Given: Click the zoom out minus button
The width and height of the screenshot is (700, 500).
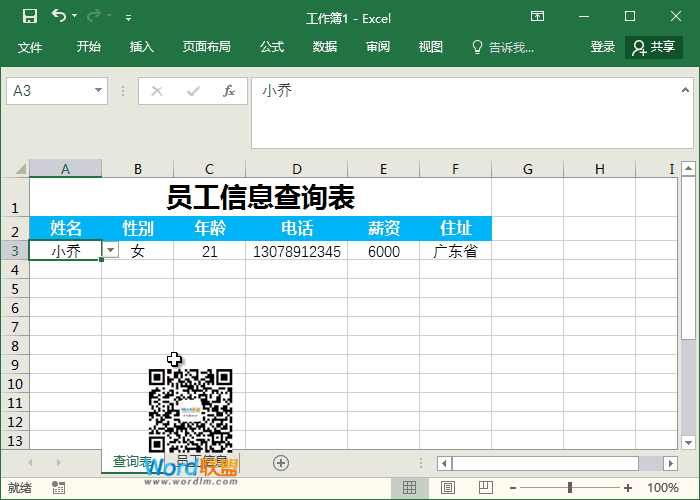Looking at the screenshot, I should click(x=513, y=488).
